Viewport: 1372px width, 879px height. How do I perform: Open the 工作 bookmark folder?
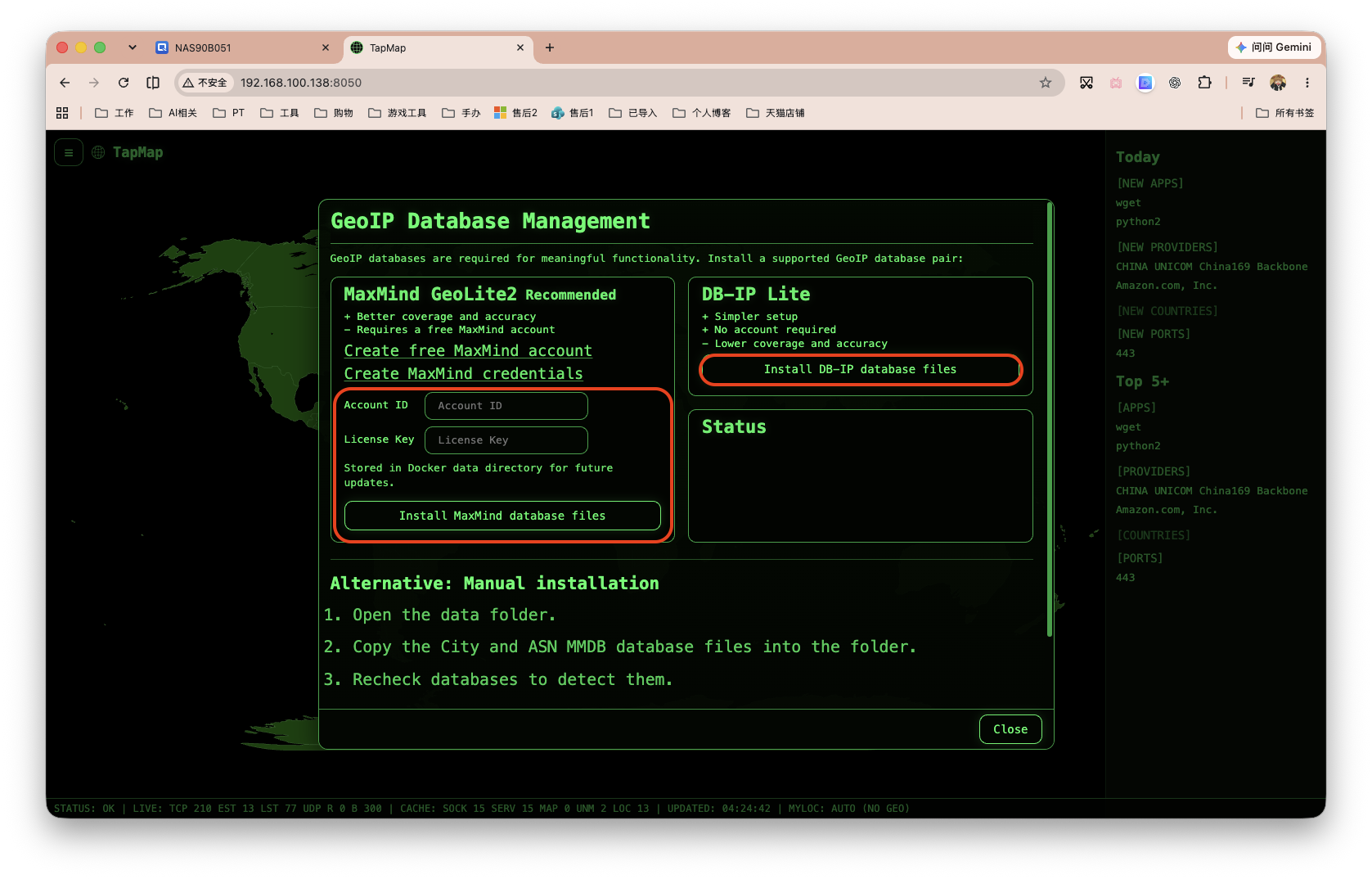(115, 113)
